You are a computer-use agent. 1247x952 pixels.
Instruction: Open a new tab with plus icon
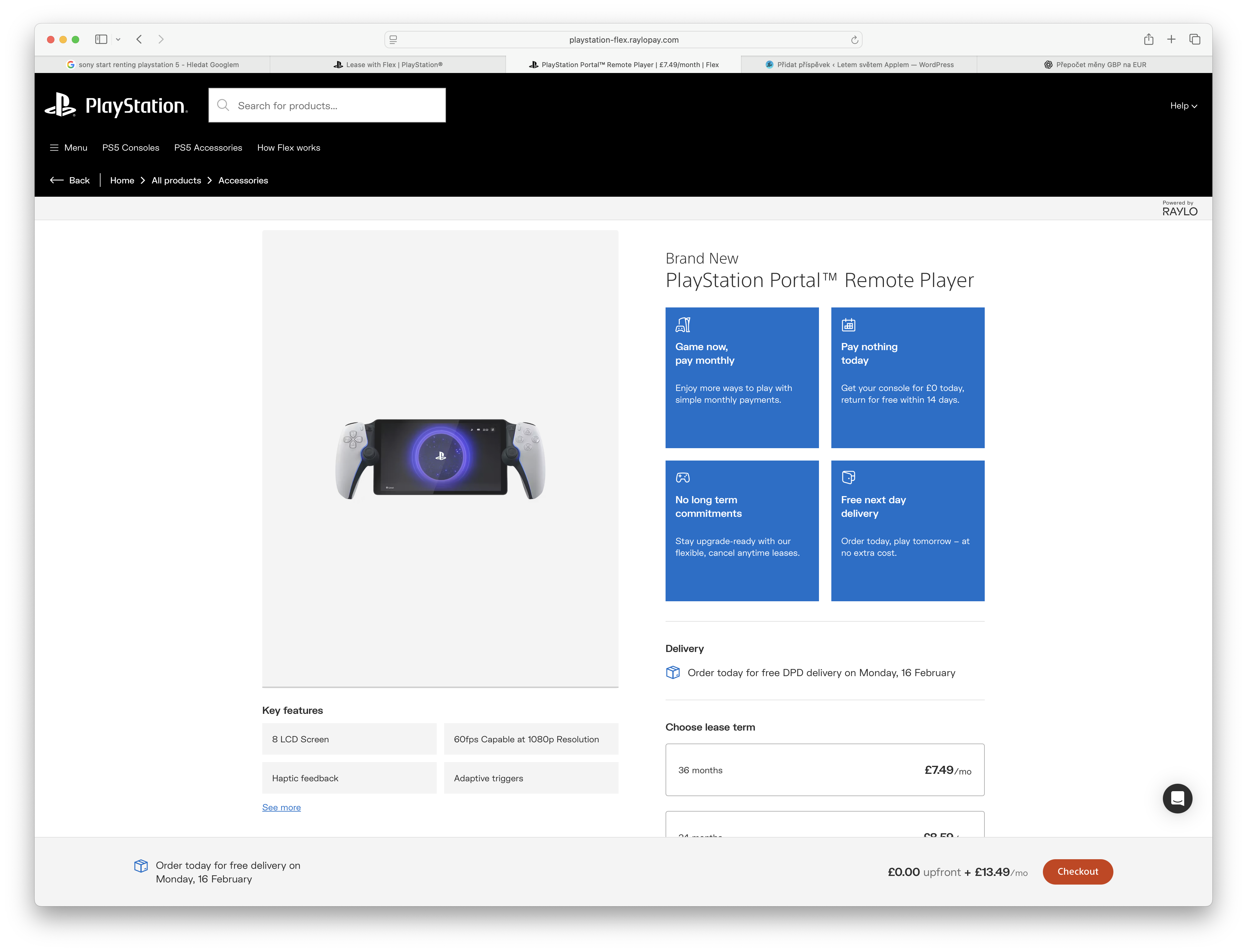(1171, 40)
